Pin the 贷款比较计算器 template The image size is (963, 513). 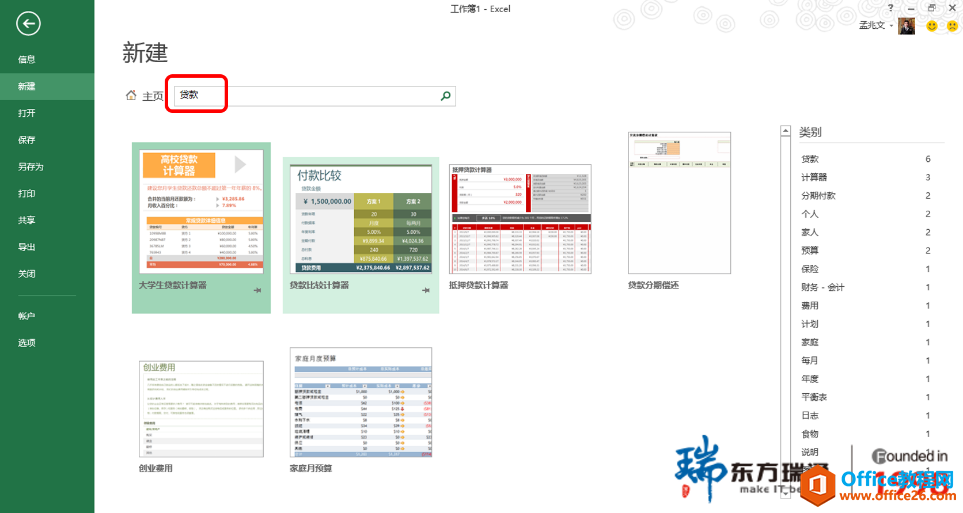[x=426, y=290]
